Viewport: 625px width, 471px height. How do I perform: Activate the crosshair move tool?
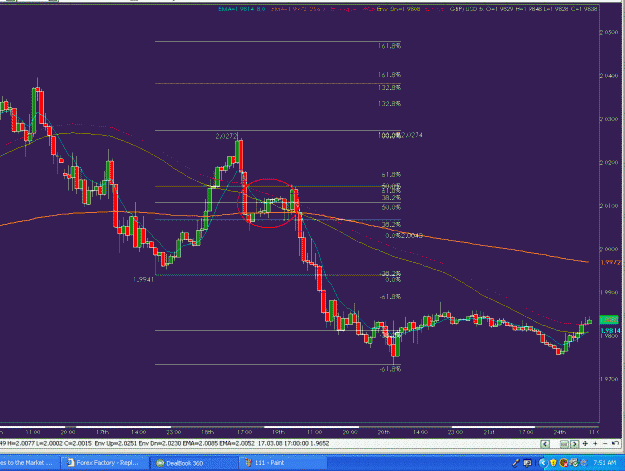pos(585,444)
